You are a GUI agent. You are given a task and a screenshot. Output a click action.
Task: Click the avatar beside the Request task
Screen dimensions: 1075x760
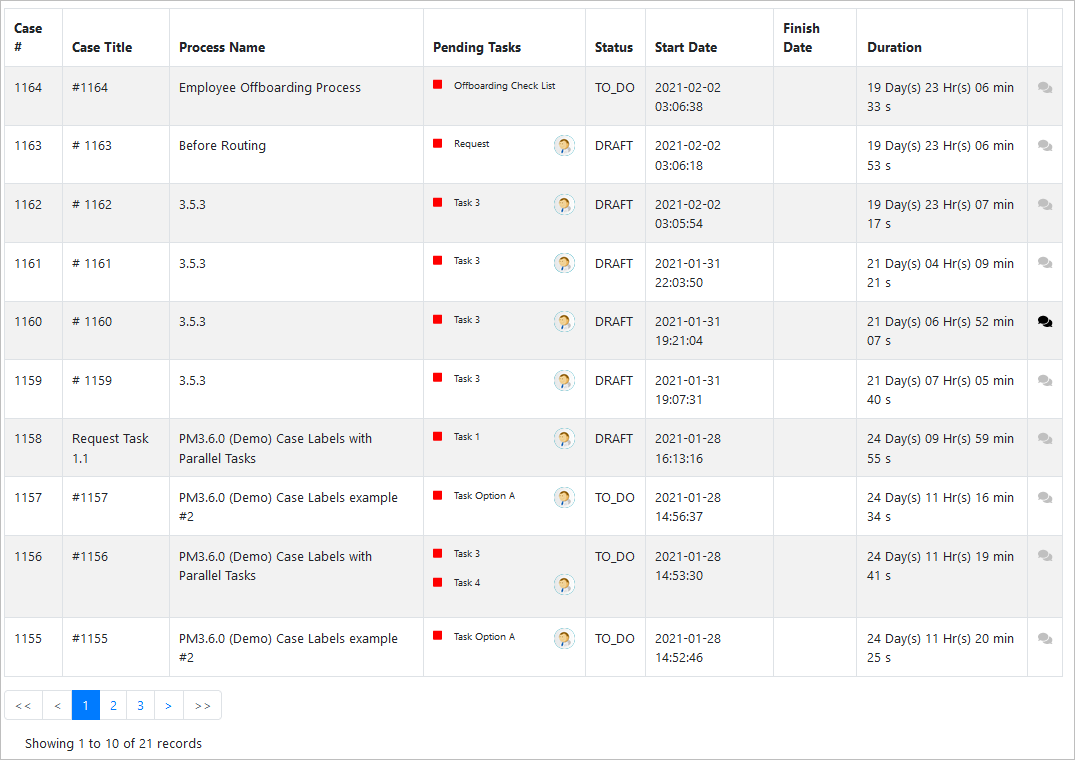pyautogui.click(x=564, y=145)
